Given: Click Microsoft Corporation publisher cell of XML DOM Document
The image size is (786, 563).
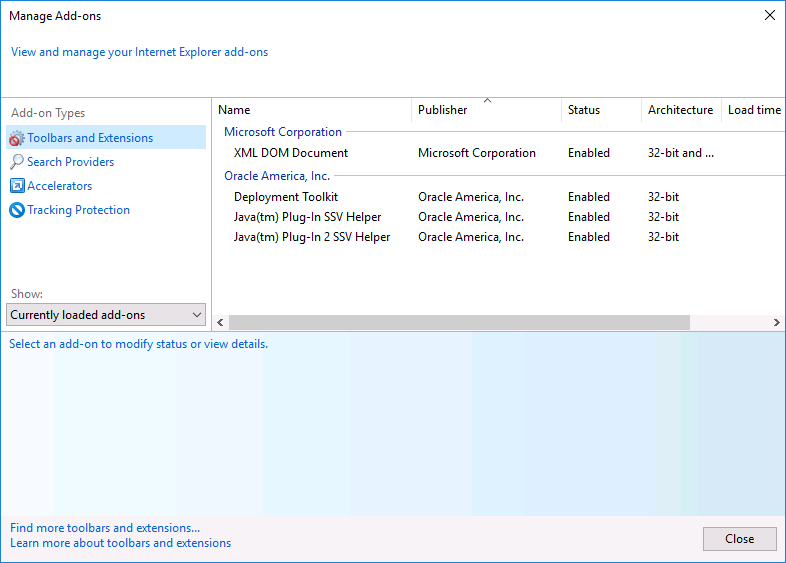Looking at the screenshot, I should 477,153.
